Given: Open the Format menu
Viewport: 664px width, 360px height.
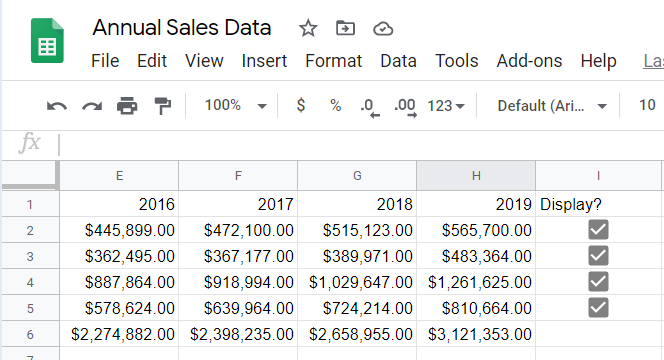Looking at the screenshot, I should point(334,61).
